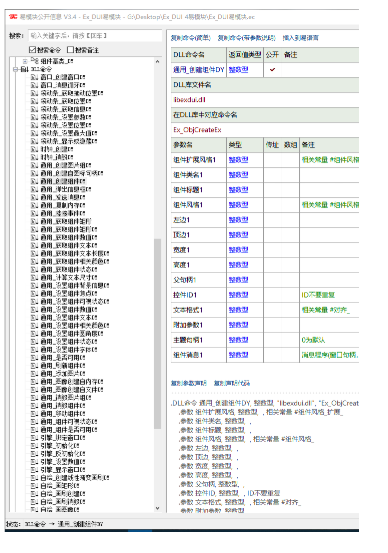Enable the 搜索备注 checkbox
Screen dimensions: 388x553
pyautogui.click(x=70, y=50)
